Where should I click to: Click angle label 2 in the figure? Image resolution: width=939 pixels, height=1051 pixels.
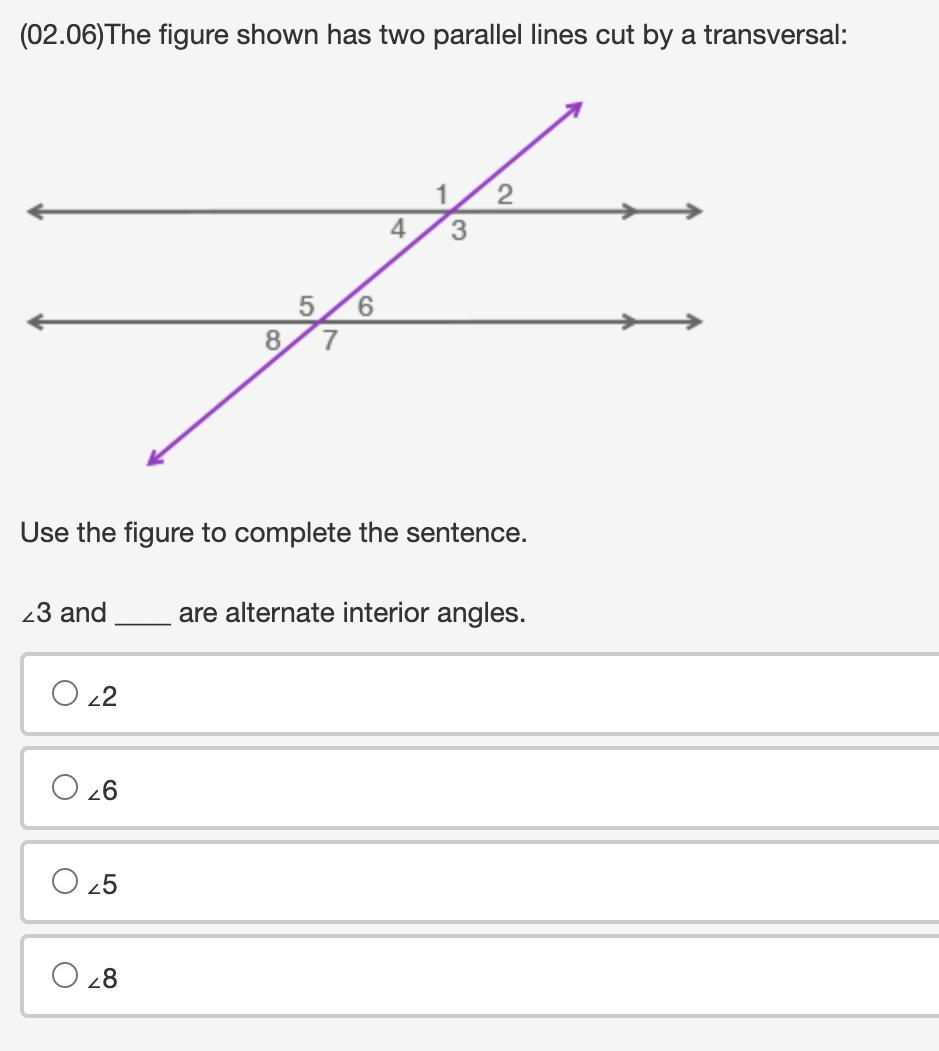pyautogui.click(x=504, y=195)
